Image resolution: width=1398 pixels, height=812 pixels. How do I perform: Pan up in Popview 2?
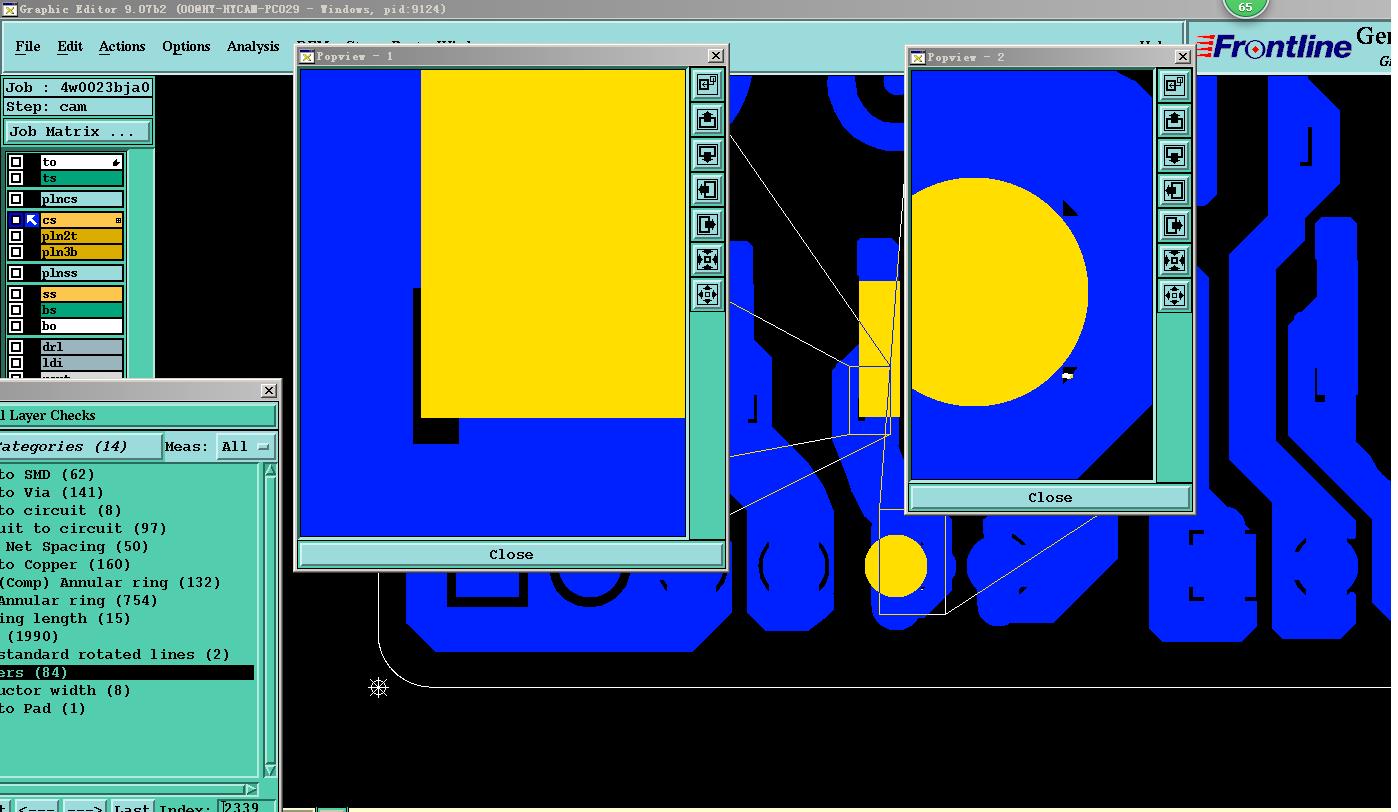coord(1174,121)
